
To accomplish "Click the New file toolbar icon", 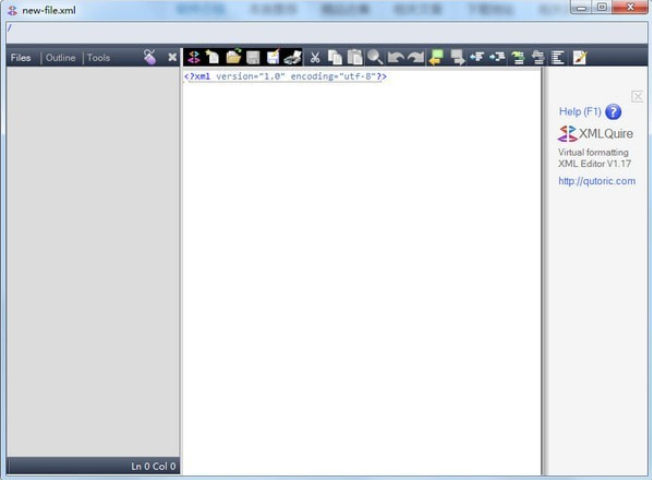I will coord(213,57).
